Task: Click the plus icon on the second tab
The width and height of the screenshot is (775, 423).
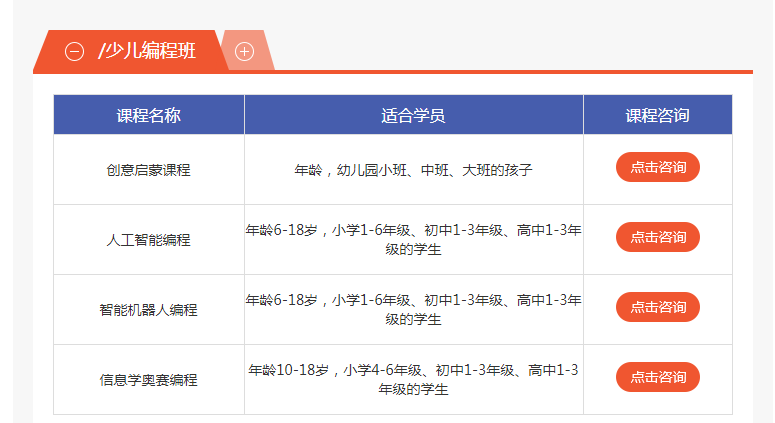Action: tap(244, 52)
